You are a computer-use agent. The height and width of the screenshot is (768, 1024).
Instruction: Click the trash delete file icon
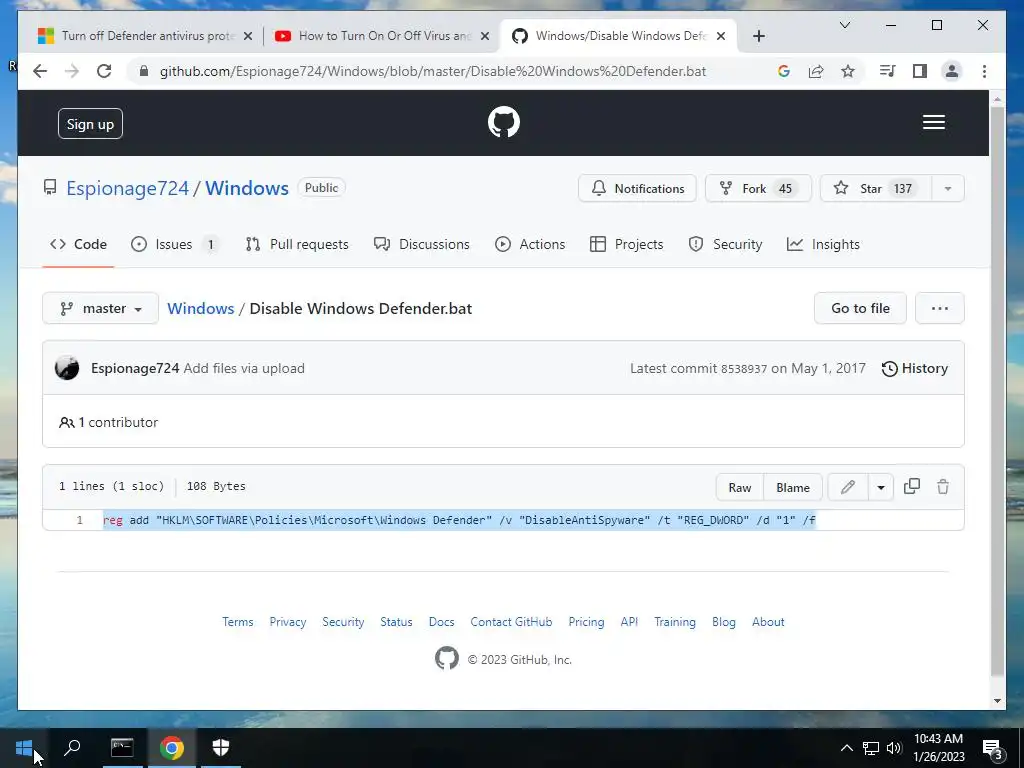point(943,487)
